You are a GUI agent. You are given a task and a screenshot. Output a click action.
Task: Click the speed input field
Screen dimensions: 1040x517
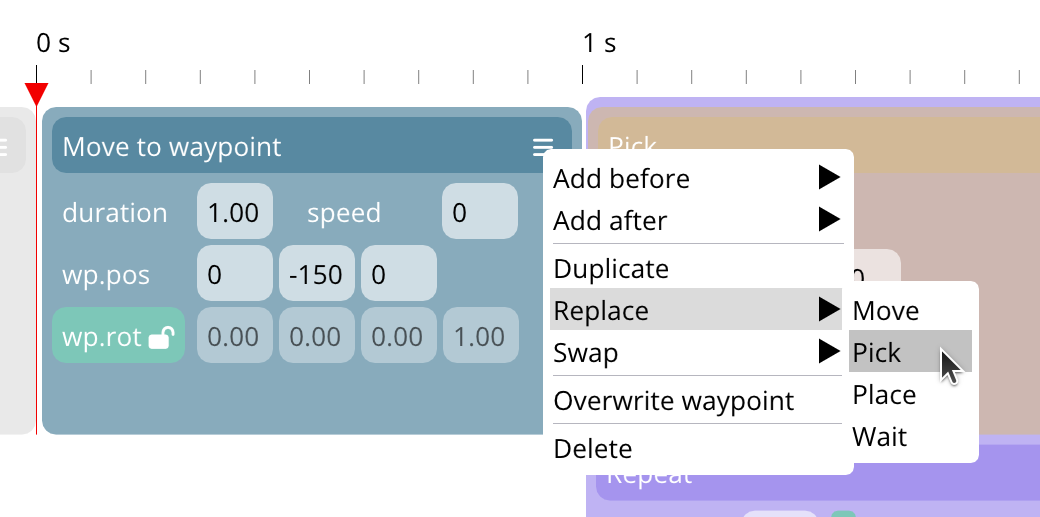tap(479, 213)
